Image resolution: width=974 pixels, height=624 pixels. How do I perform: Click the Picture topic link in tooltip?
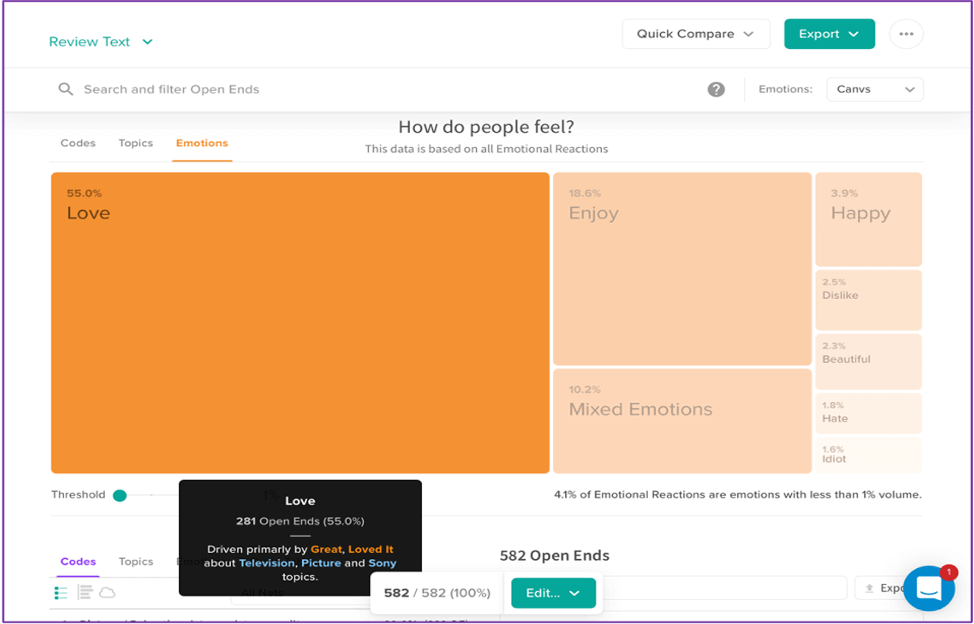click(321, 563)
